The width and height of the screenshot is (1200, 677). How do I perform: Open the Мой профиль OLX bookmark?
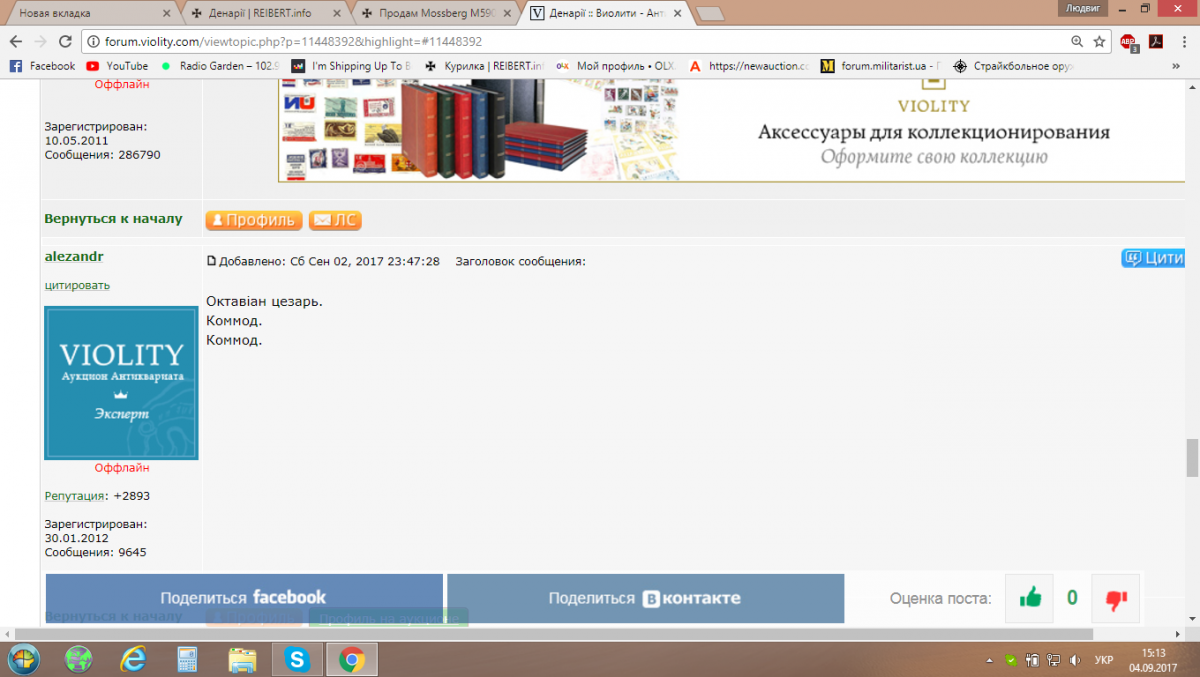616,66
